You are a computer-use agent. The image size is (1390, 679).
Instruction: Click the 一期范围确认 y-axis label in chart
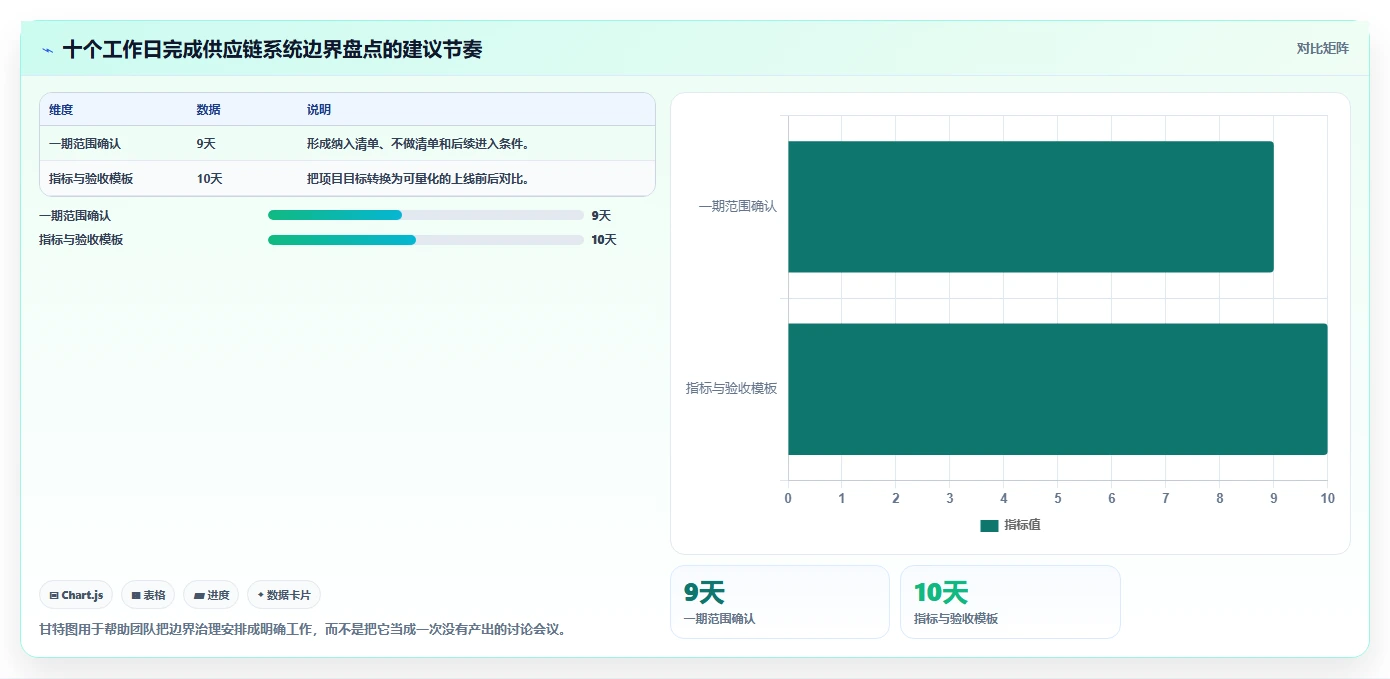coord(737,206)
